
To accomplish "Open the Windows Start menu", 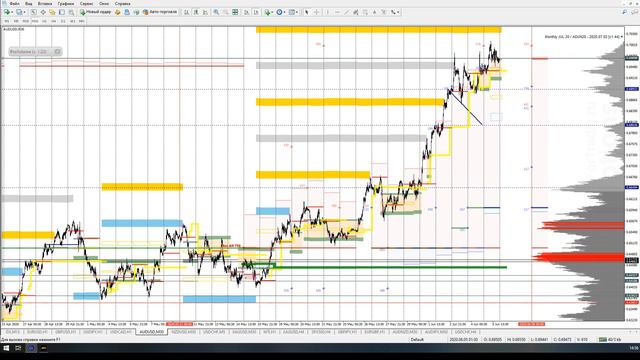I will point(6,348).
